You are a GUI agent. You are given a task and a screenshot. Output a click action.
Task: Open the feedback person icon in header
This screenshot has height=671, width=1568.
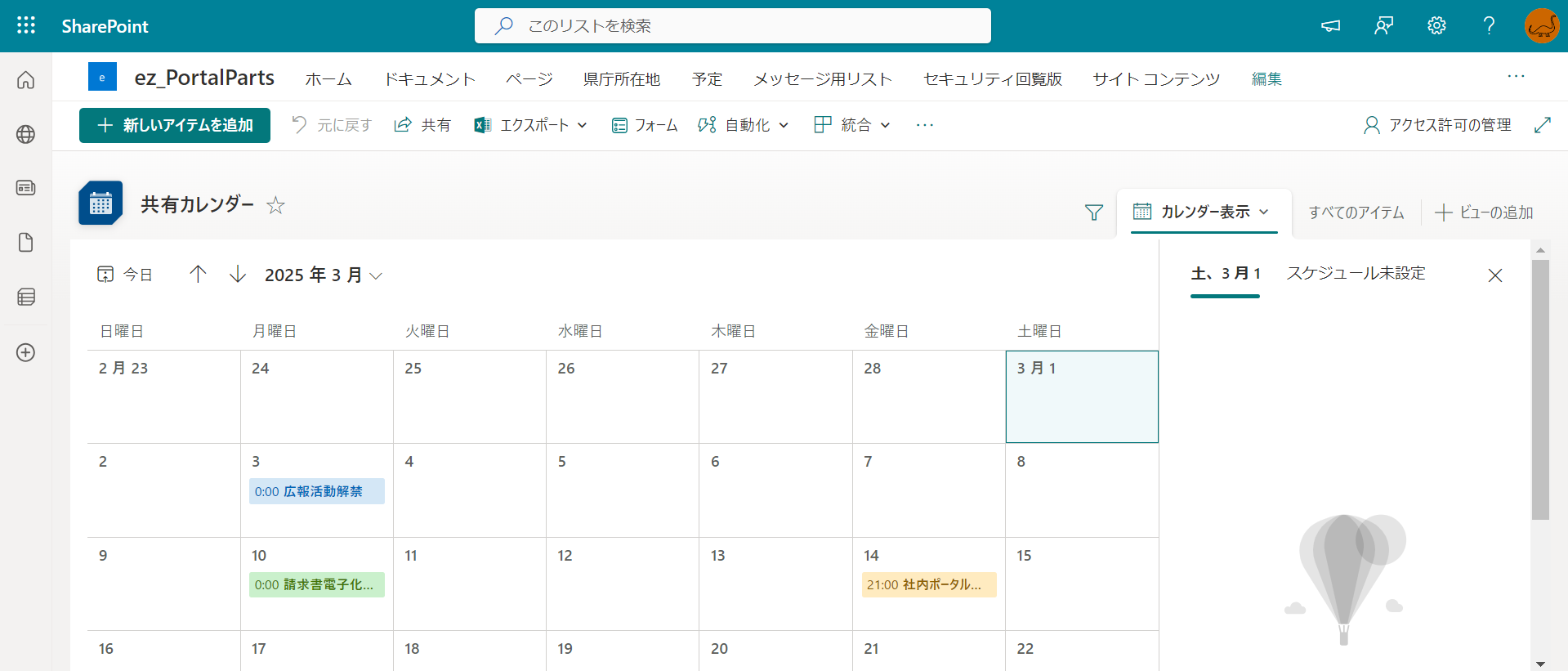[x=1383, y=26]
